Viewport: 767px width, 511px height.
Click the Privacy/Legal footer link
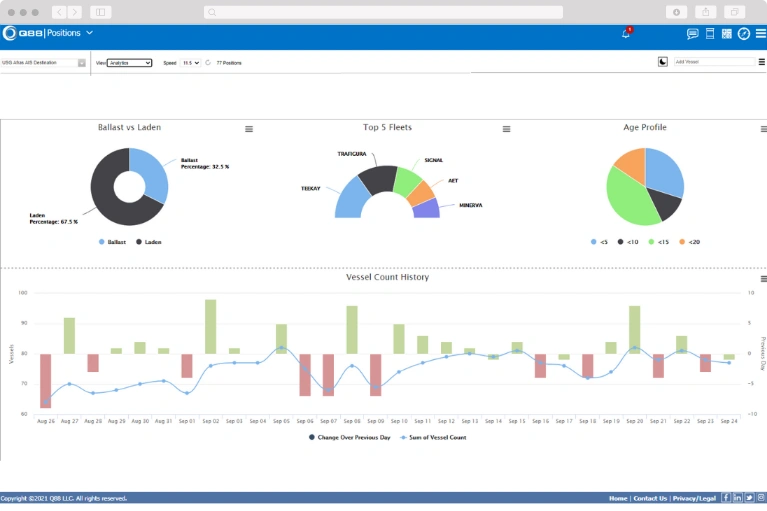(694, 498)
